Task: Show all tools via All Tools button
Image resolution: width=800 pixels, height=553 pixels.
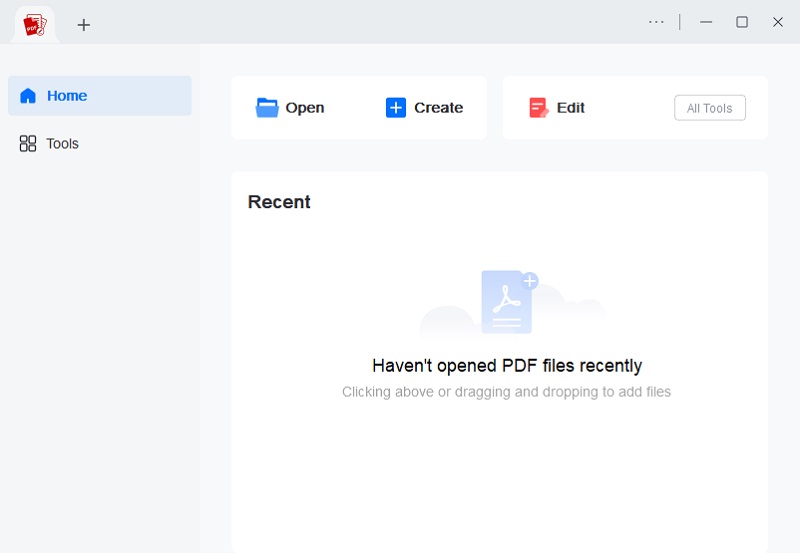Action: coord(709,108)
